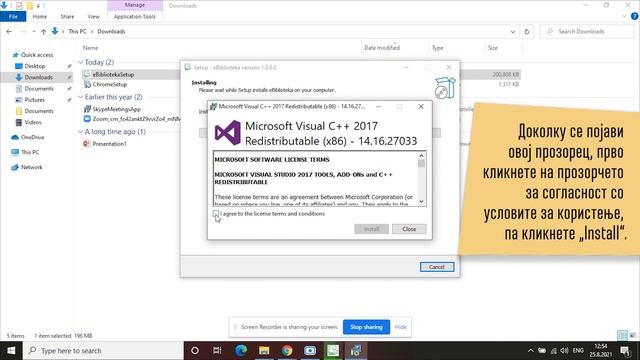Cancel the eBiblioteka setup
The height and width of the screenshot is (360, 640).
(x=437, y=267)
